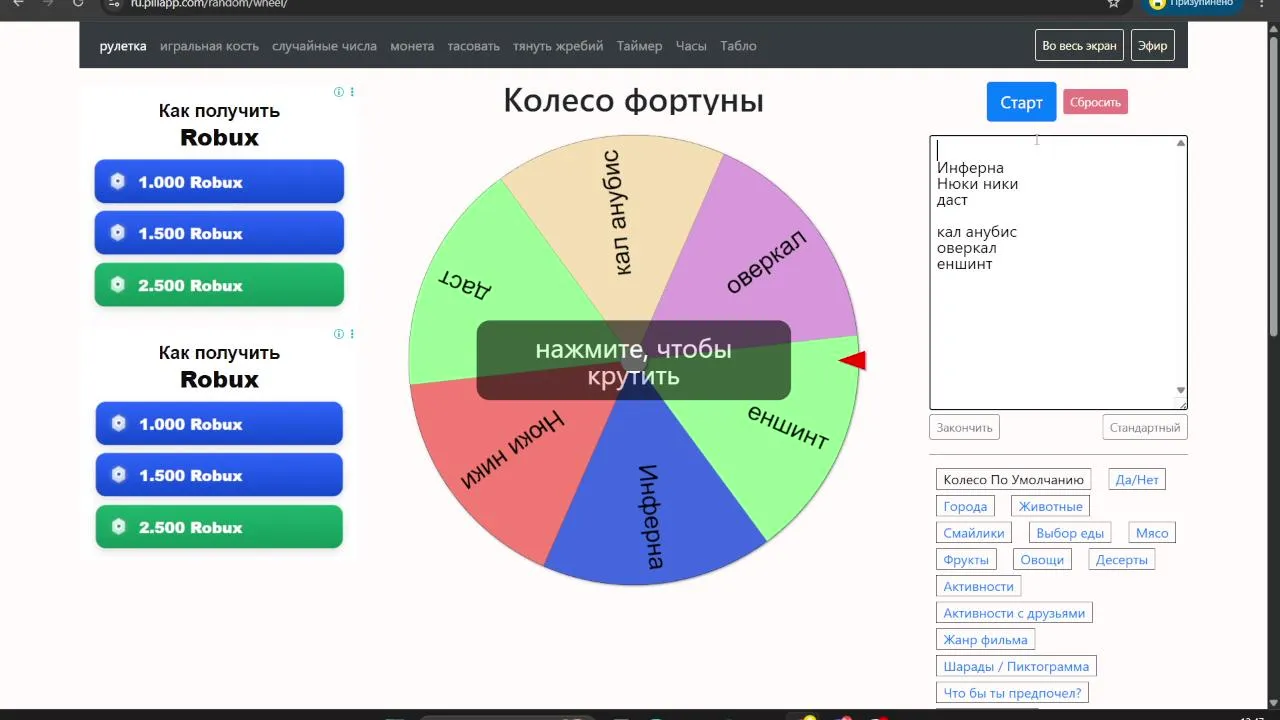Click the Во весь экран button
The image size is (1280, 720).
(1079, 46)
